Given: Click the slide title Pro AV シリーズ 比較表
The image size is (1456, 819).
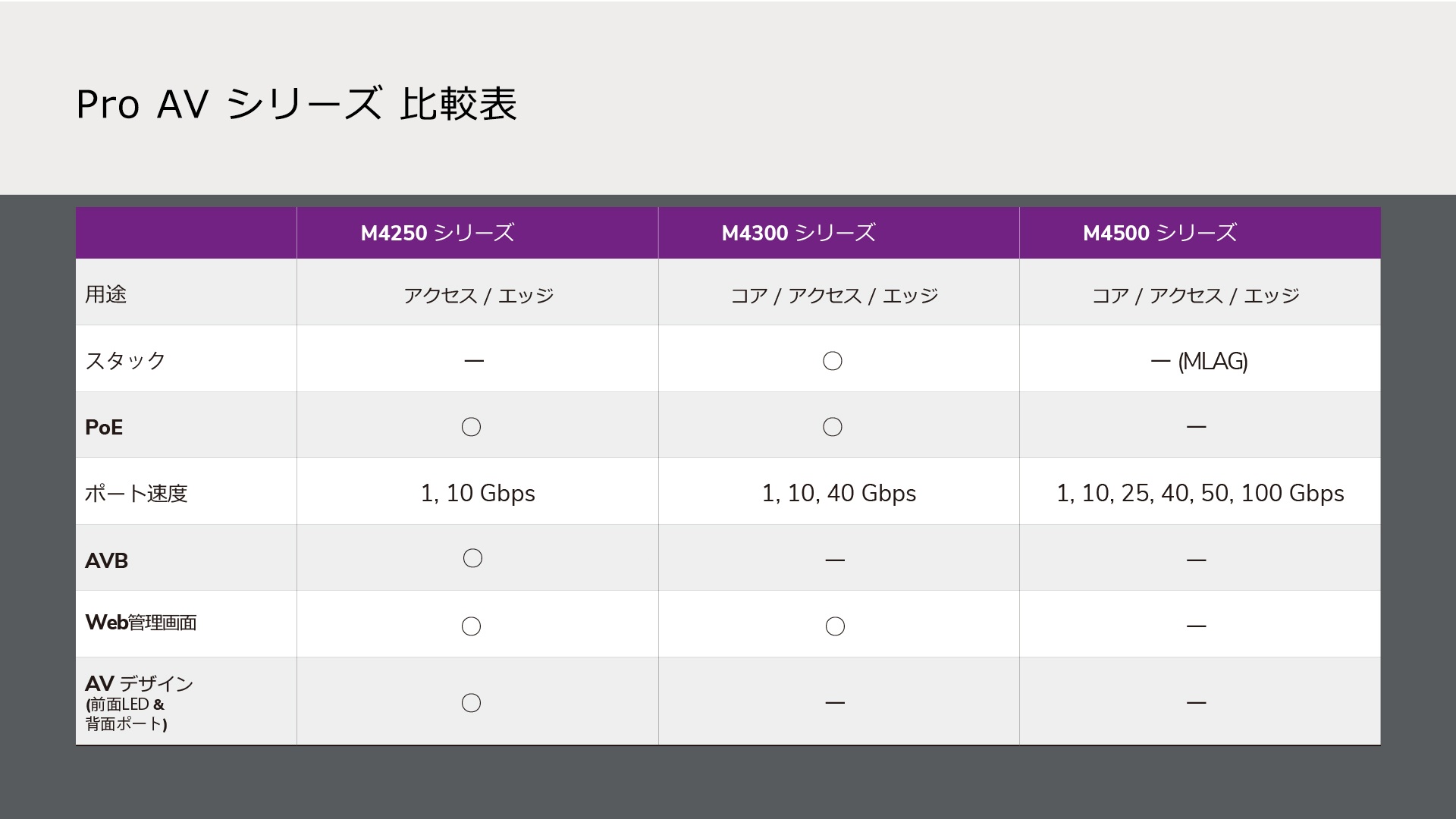Looking at the screenshot, I should (x=297, y=104).
